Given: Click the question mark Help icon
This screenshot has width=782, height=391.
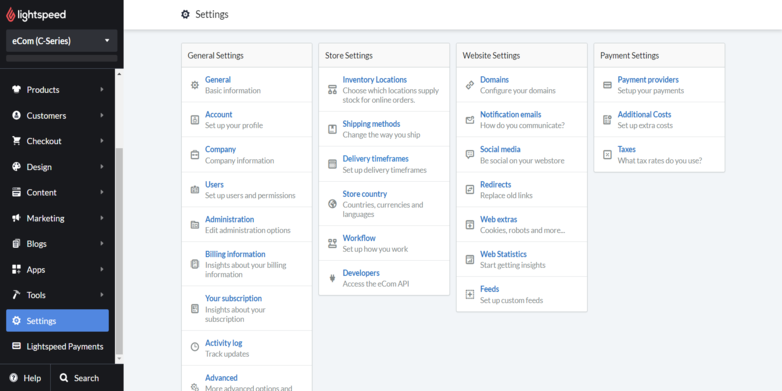Looking at the screenshot, I should pos(13,378).
